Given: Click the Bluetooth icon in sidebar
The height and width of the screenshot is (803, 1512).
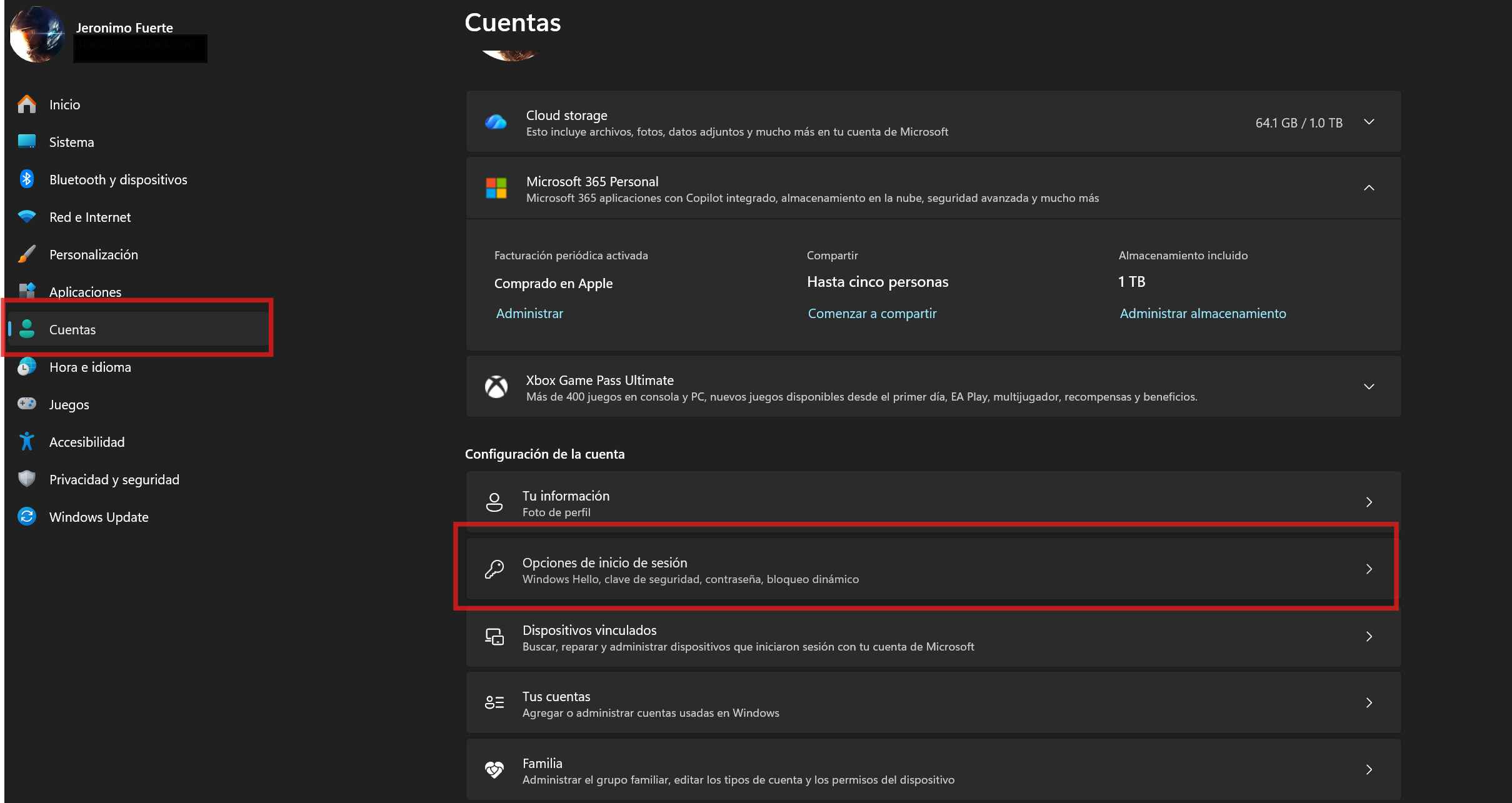Looking at the screenshot, I should 27,179.
